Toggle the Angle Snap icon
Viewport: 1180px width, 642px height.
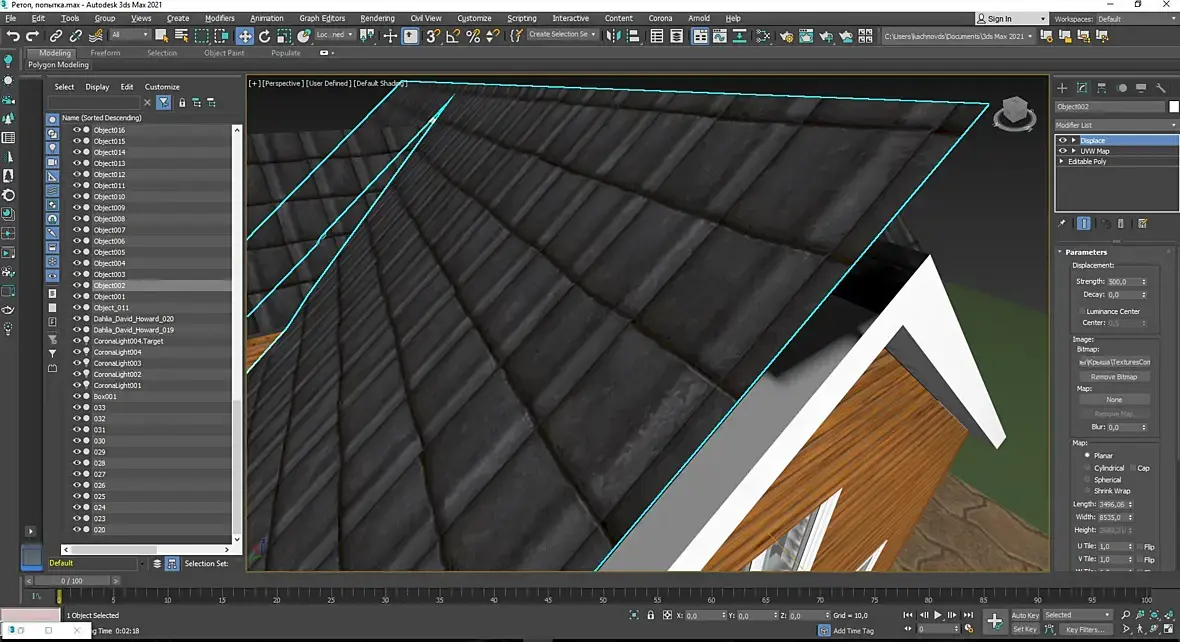tap(453, 36)
